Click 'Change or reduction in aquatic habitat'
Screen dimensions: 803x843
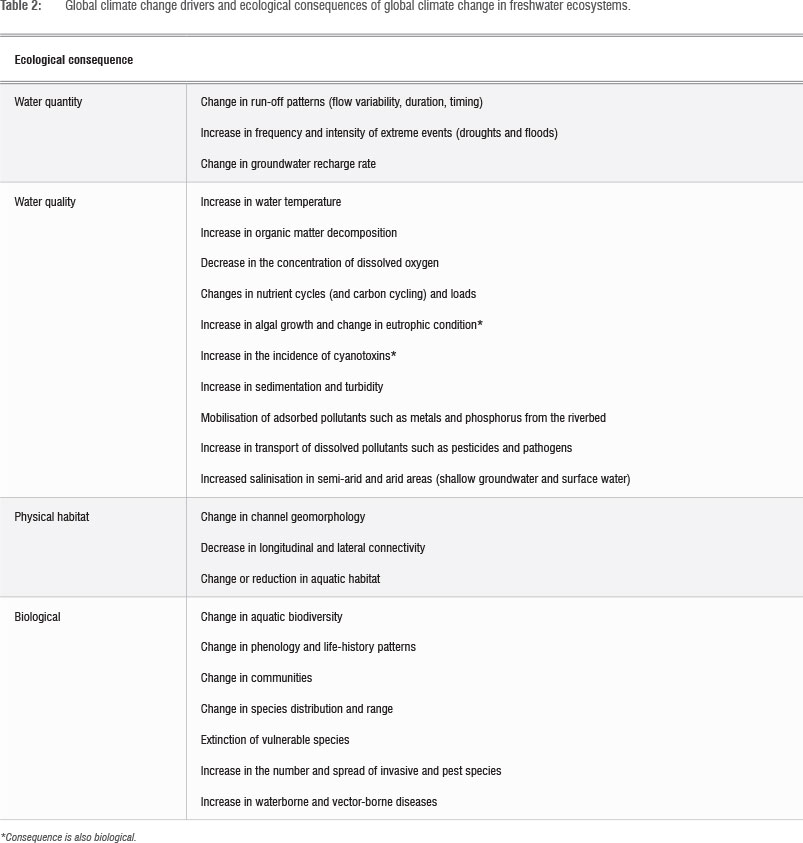click(x=290, y=579)
